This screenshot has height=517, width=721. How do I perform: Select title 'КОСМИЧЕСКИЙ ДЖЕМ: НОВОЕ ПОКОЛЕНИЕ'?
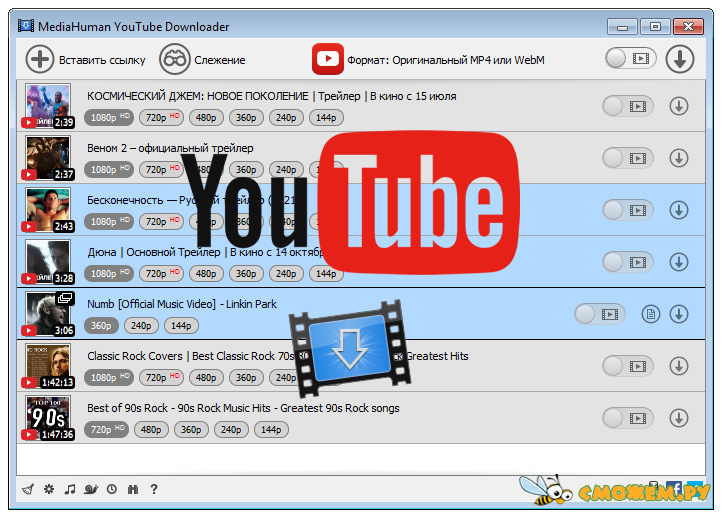click(198, 96)
